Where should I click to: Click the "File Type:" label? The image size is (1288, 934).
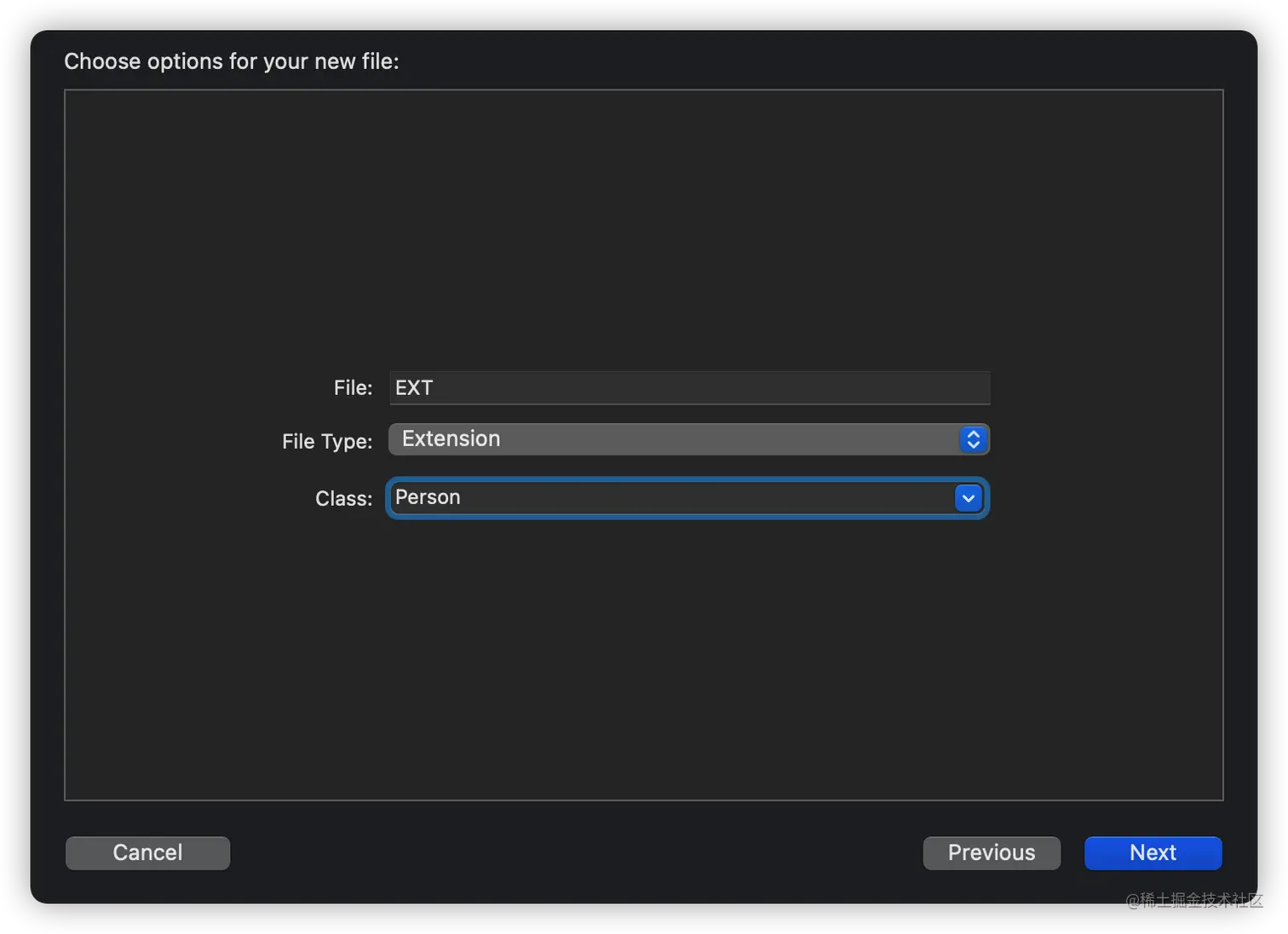[327, 441]
